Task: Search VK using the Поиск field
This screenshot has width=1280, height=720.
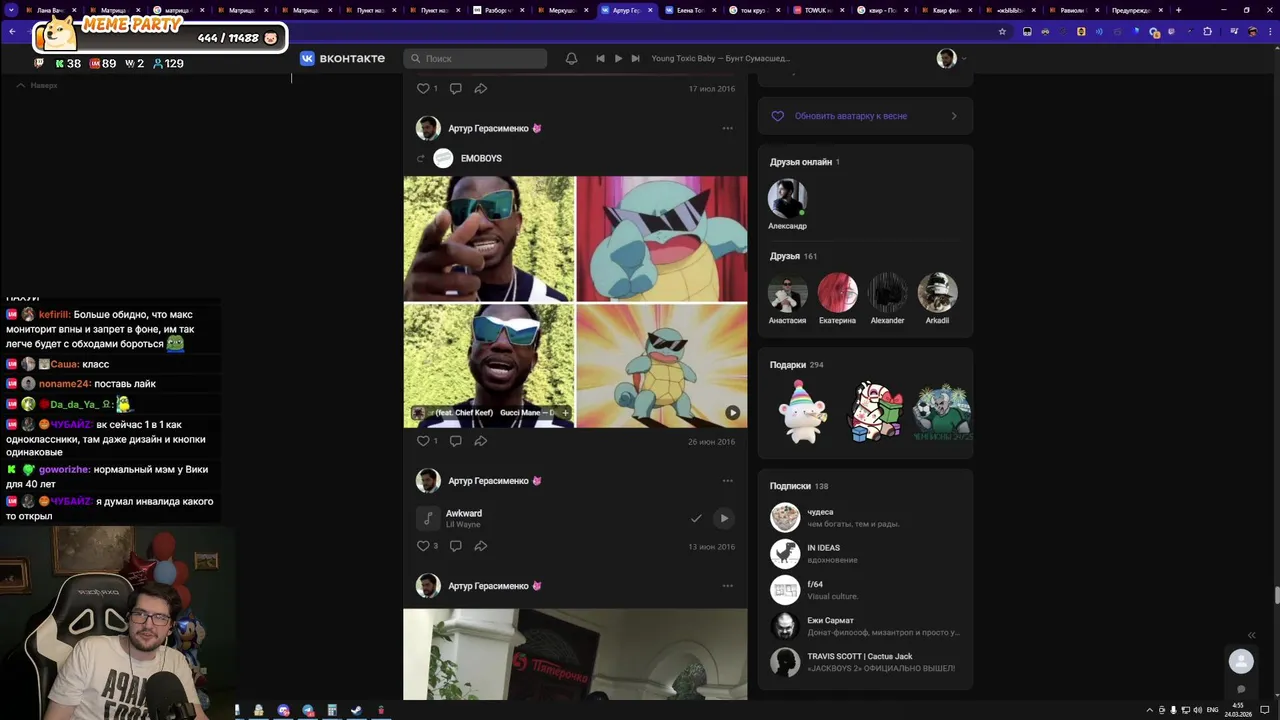Action: pos(475,58)
